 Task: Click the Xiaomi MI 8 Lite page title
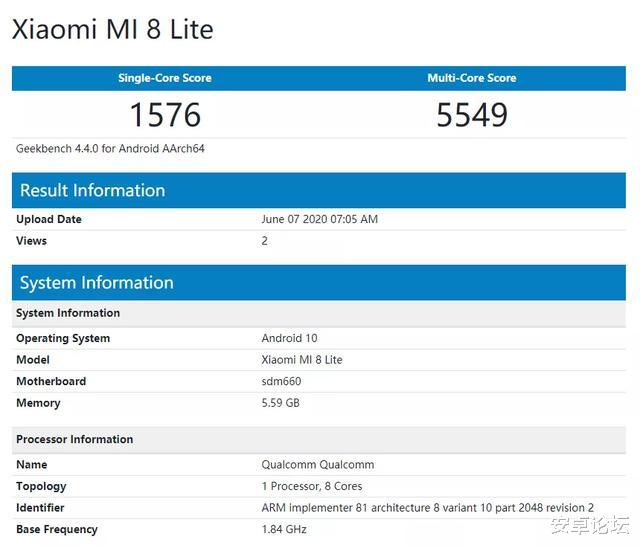pos(113,29)
